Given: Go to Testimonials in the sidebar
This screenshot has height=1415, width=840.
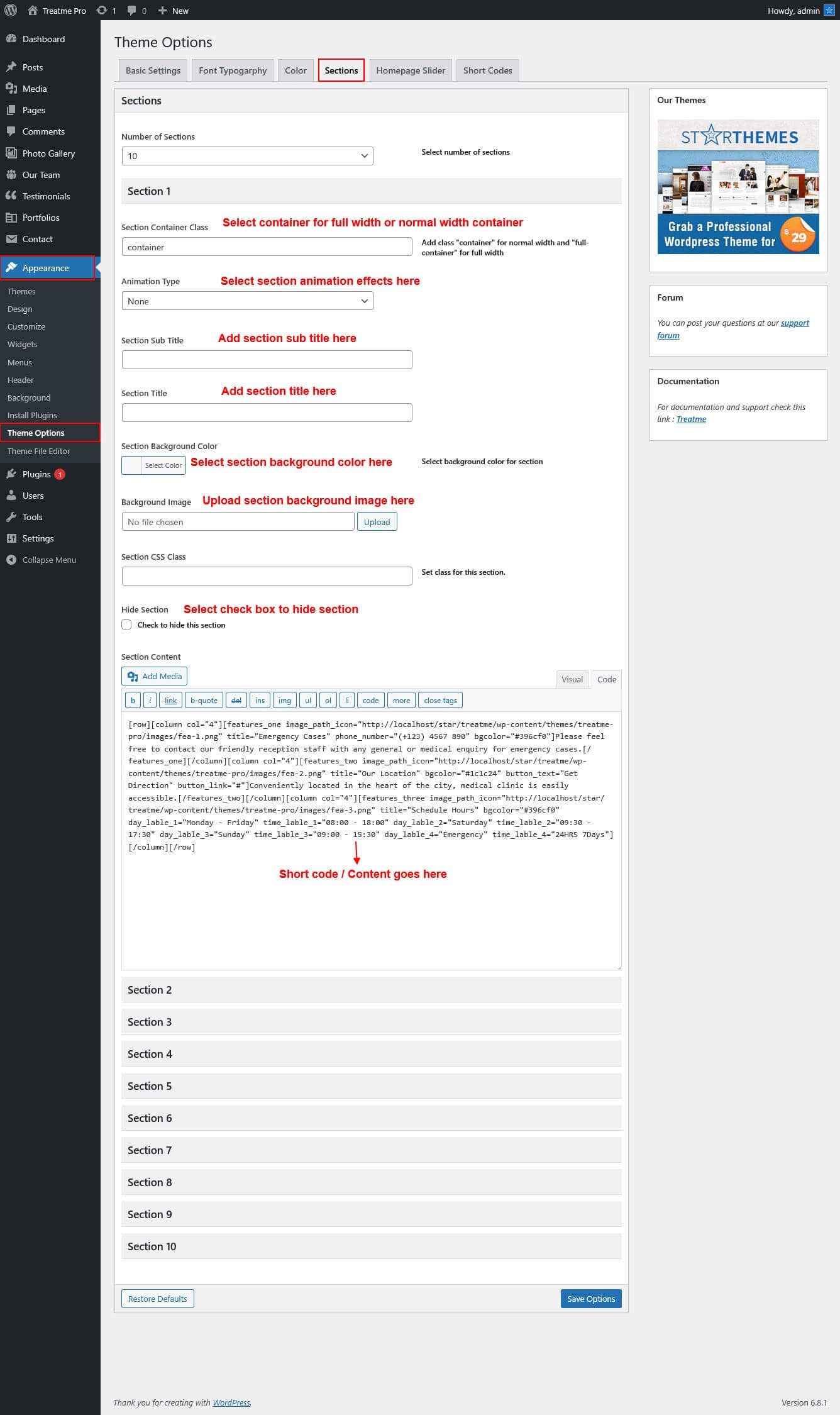Looking at the screenshot, I should (46, 196).
